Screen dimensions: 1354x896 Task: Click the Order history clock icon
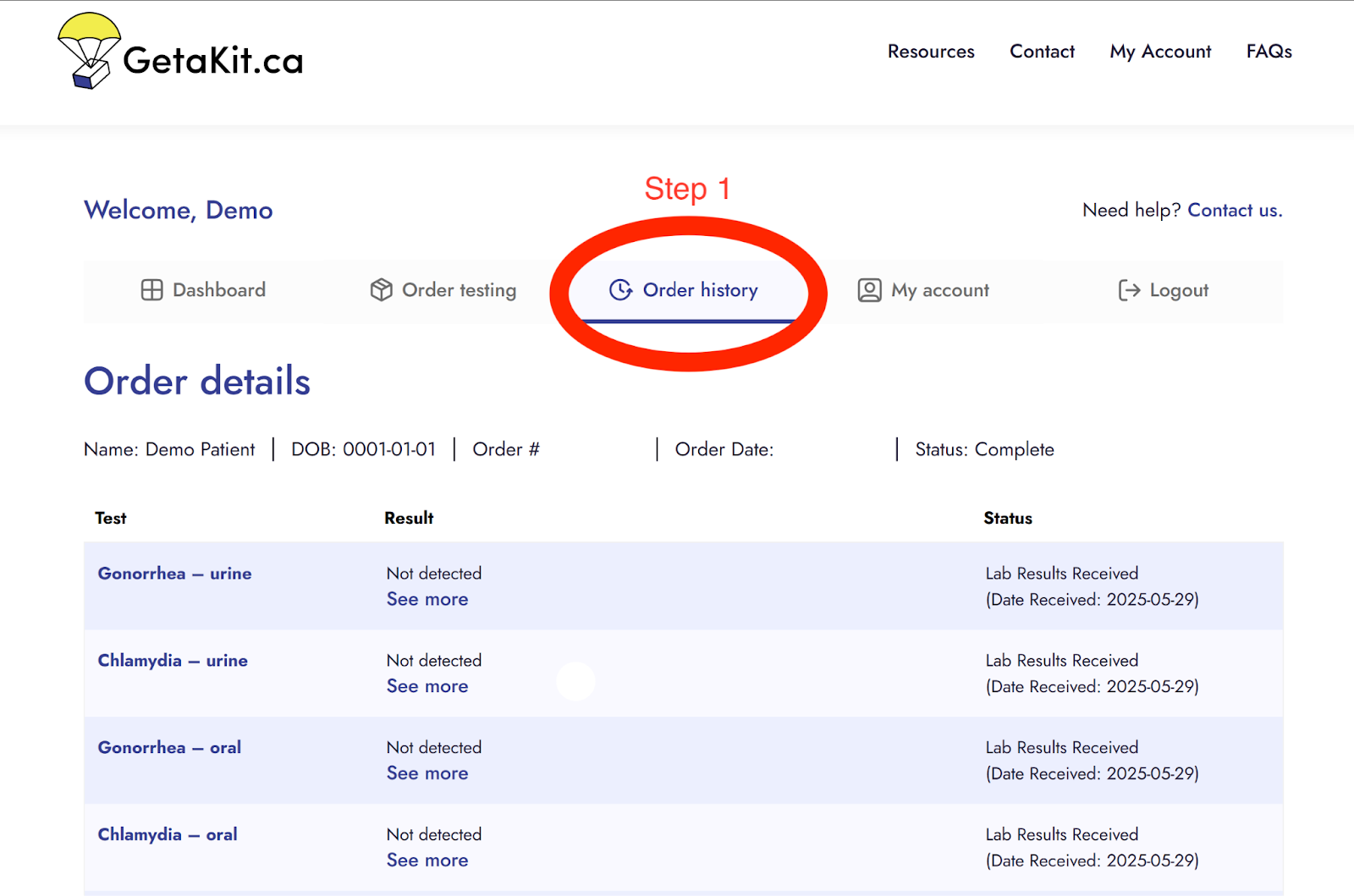(620, 290)
